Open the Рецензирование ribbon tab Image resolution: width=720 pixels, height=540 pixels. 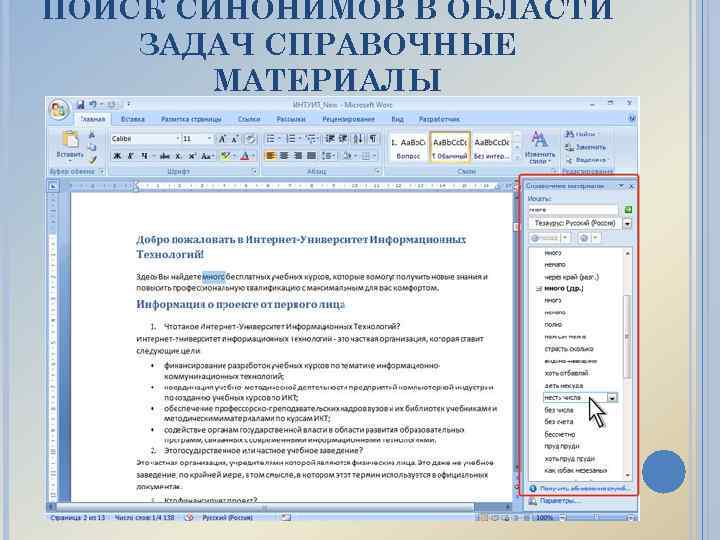[x=348, y=119]
